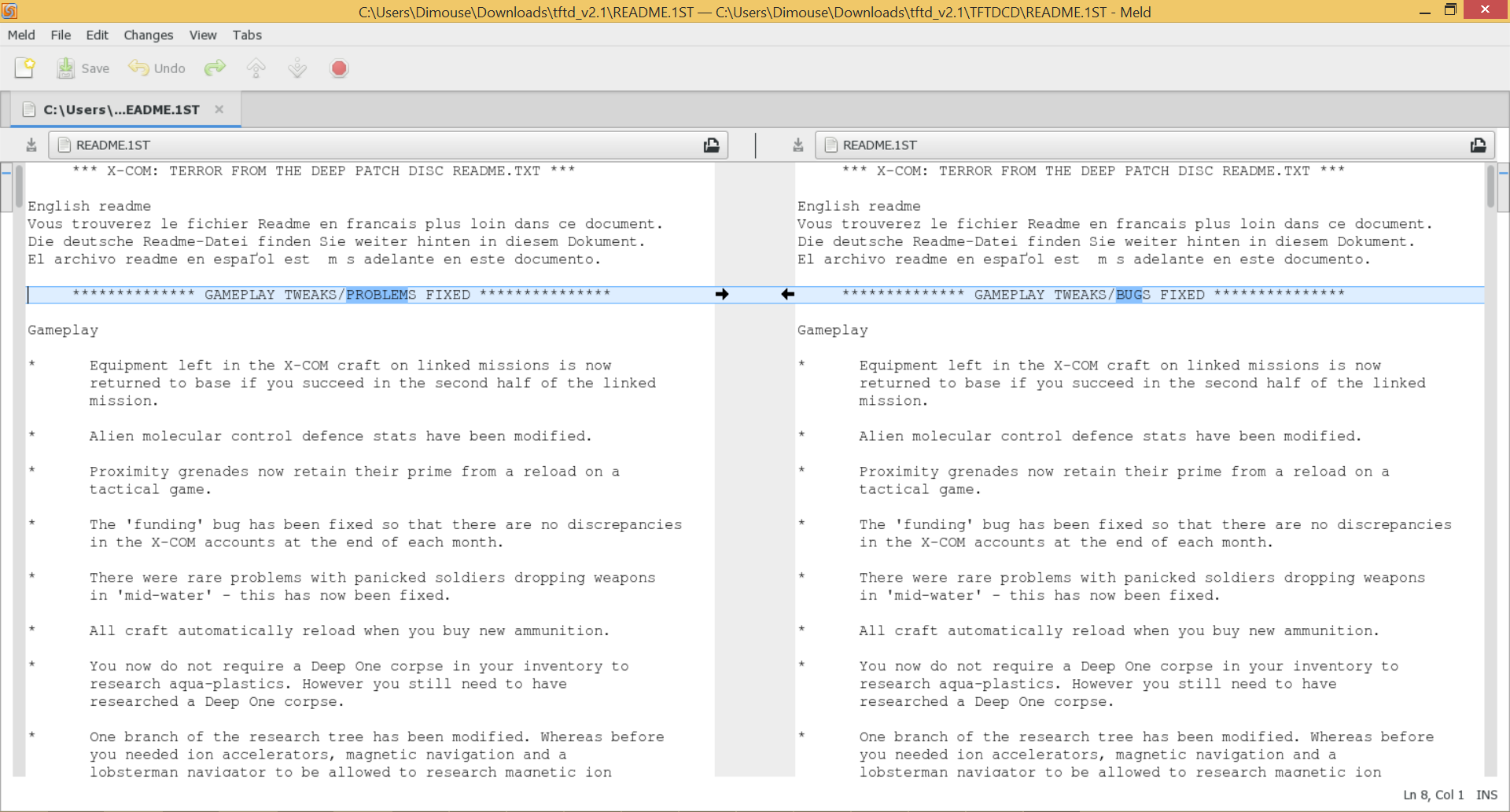Image resolution: width=1510 pixels, height=812 pixels.
Task: Open the Meld menu
Action: pos(21,35)
